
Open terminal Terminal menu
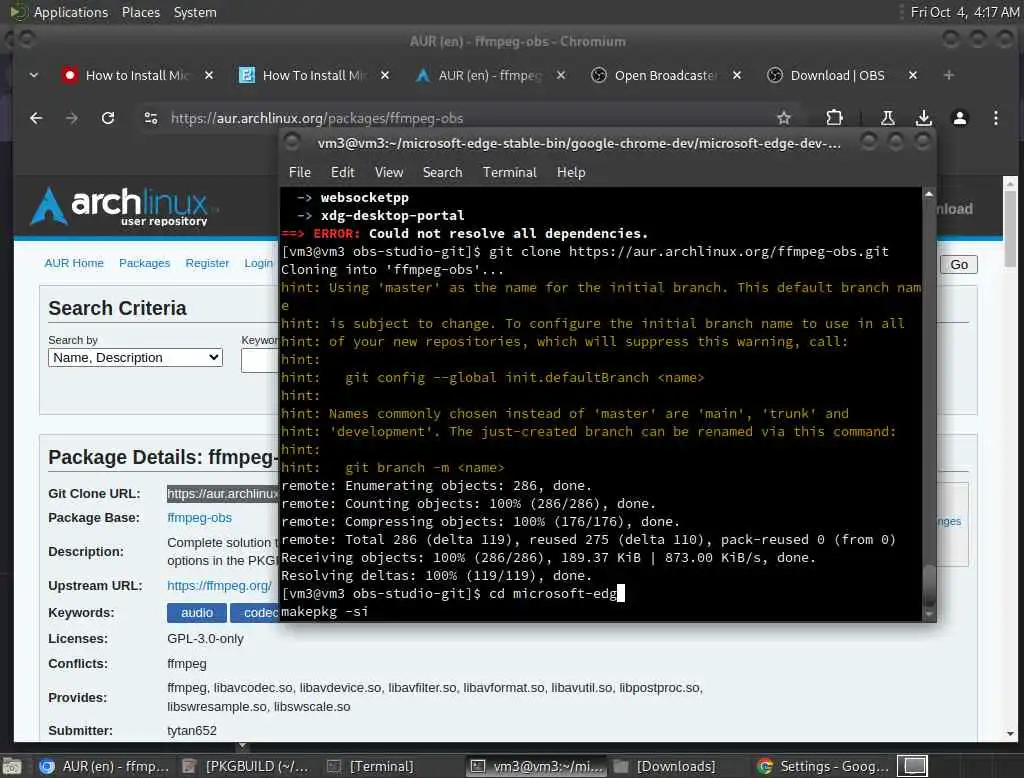coord(509,172)
